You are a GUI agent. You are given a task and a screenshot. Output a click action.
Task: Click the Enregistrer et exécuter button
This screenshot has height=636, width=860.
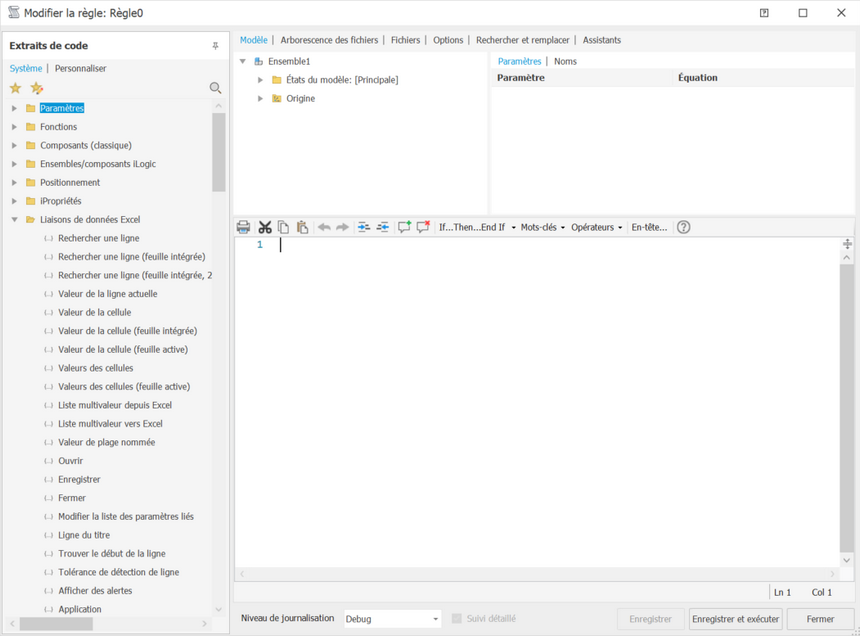[736, 618]
